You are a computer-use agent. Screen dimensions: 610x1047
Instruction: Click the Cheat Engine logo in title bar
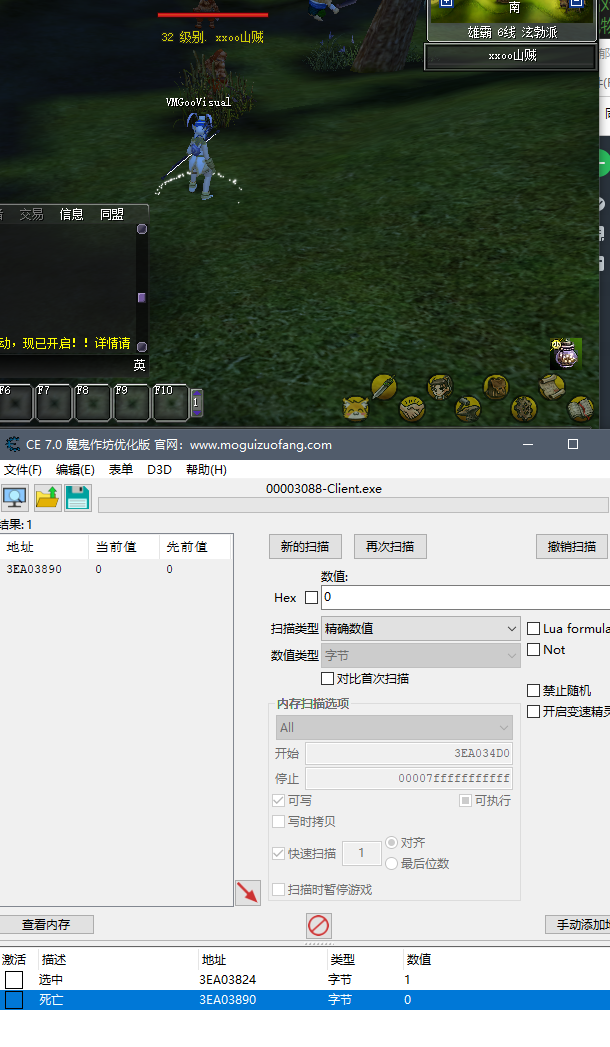coord(12,445)
